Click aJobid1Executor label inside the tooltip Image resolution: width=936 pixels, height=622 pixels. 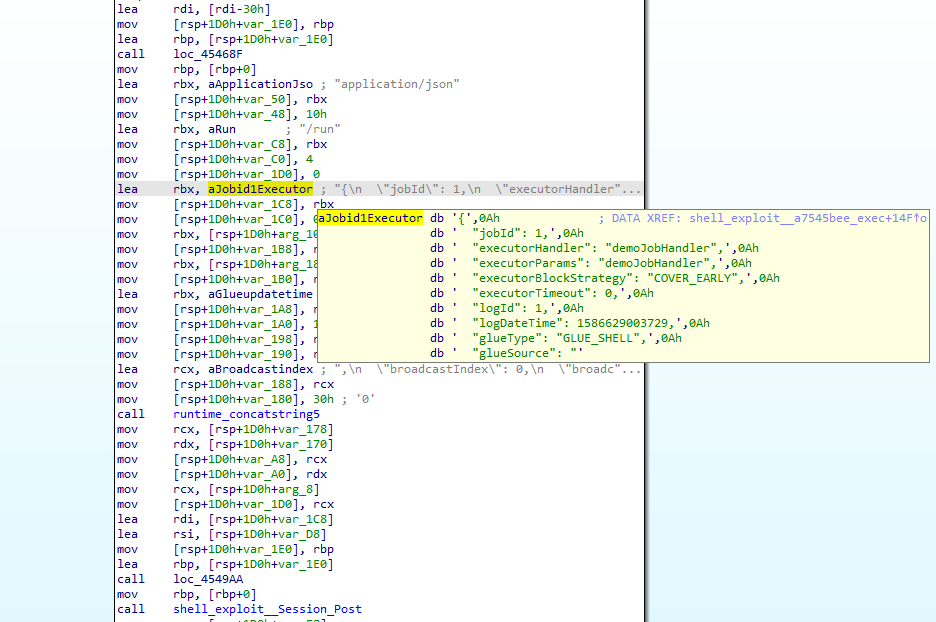pos(370,218)
